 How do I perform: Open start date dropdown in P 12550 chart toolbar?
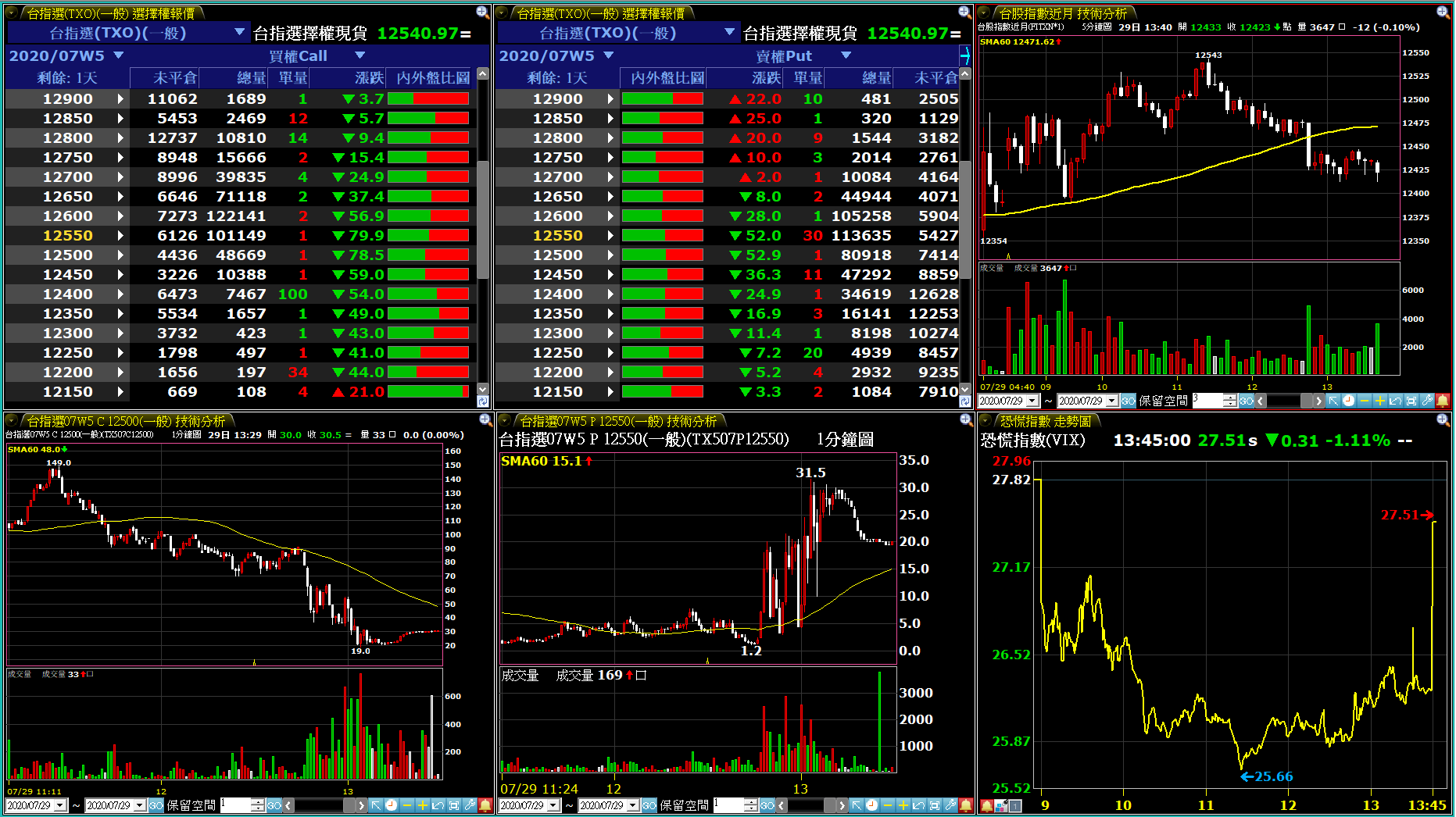point(553,805)
